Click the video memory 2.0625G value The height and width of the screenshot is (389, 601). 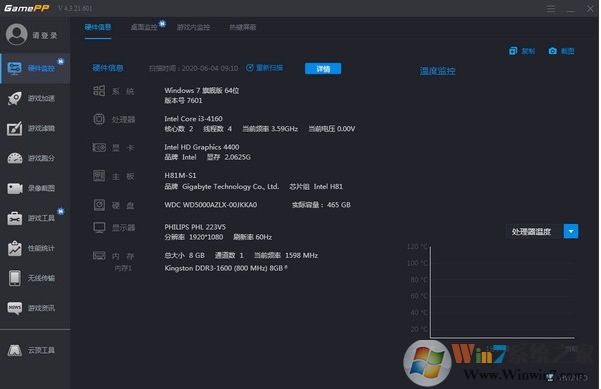[x=229, y=157]
